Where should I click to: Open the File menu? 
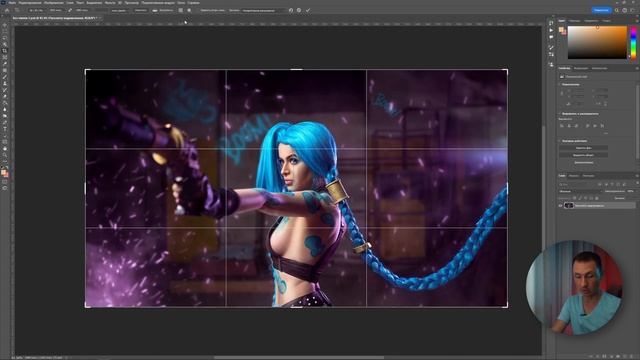coord(12,2)
